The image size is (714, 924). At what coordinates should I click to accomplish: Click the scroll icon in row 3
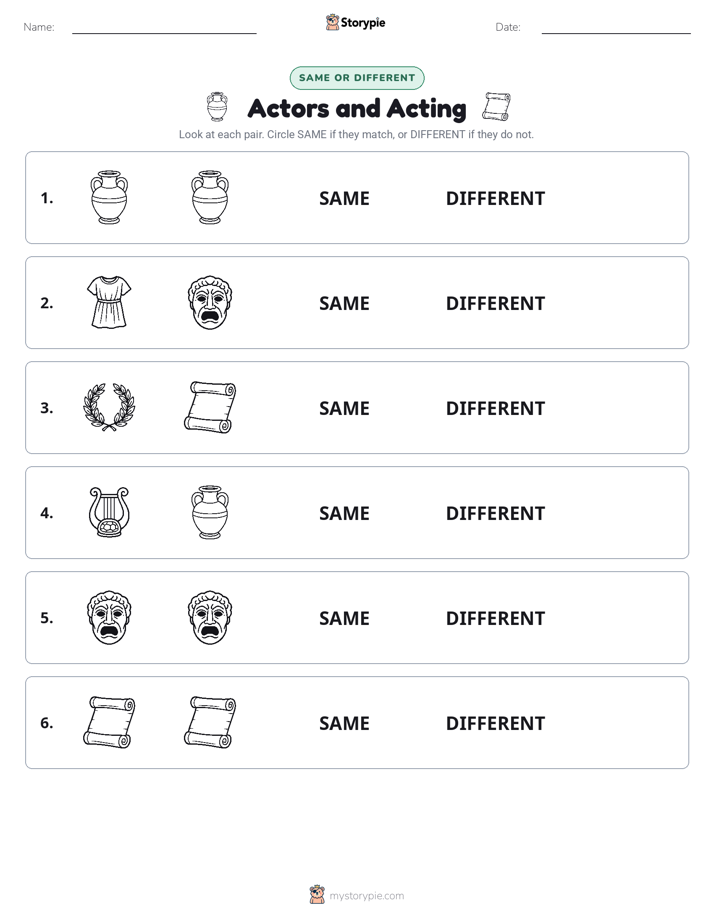click(210, 407)
